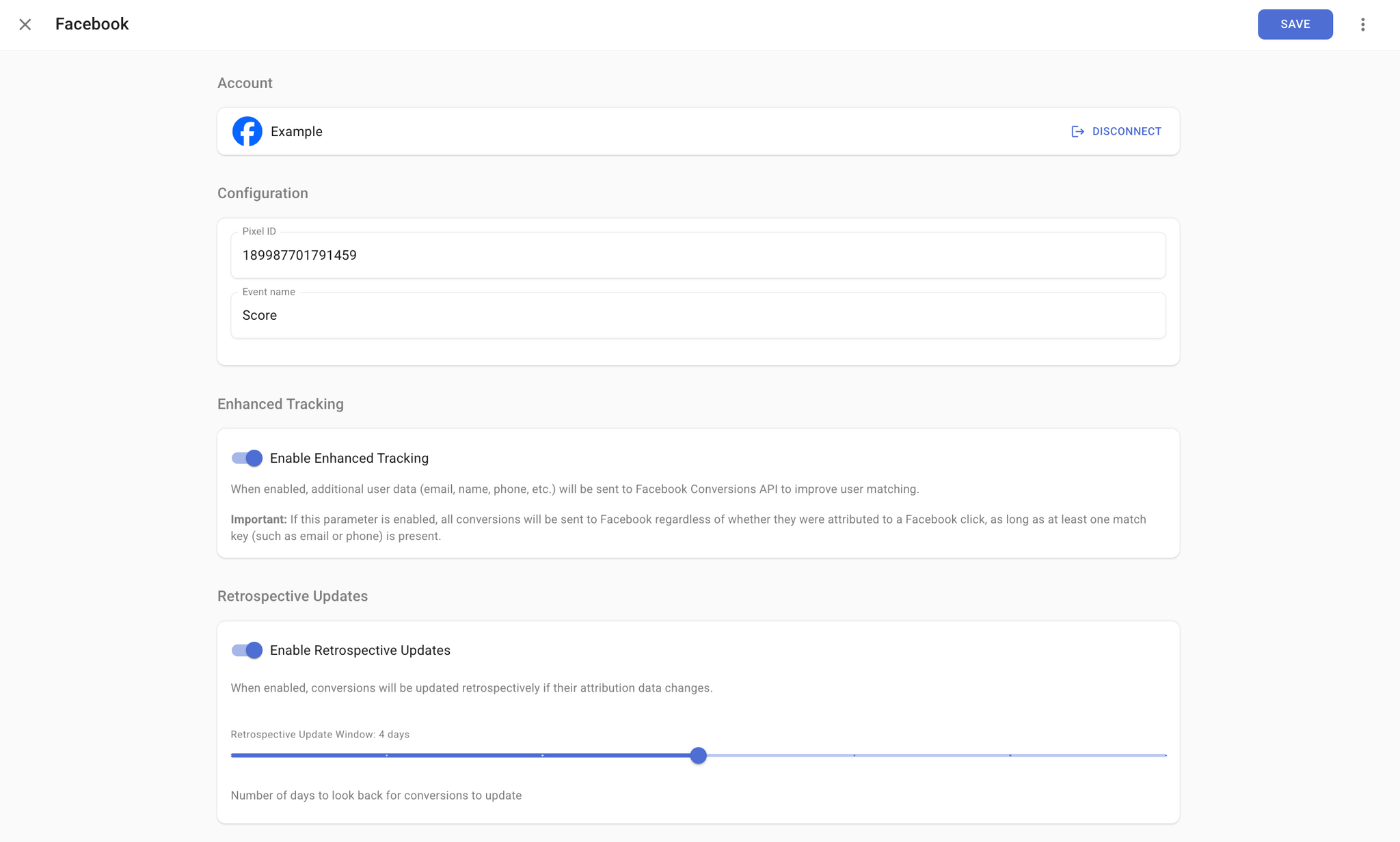Click the first tick on the window slider

pos(387,755)
